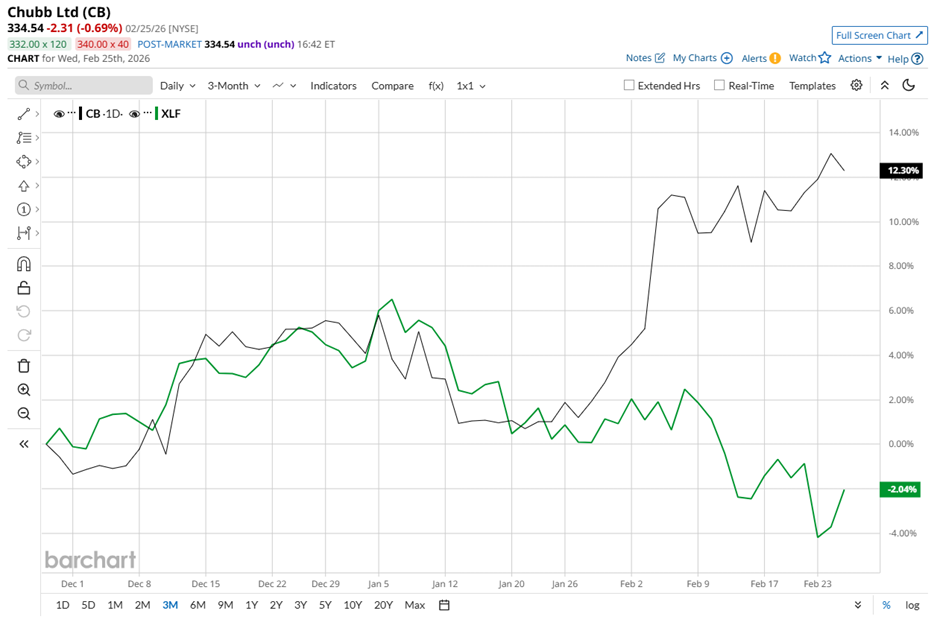Select the arrow marker tool

tap(24, 186)
